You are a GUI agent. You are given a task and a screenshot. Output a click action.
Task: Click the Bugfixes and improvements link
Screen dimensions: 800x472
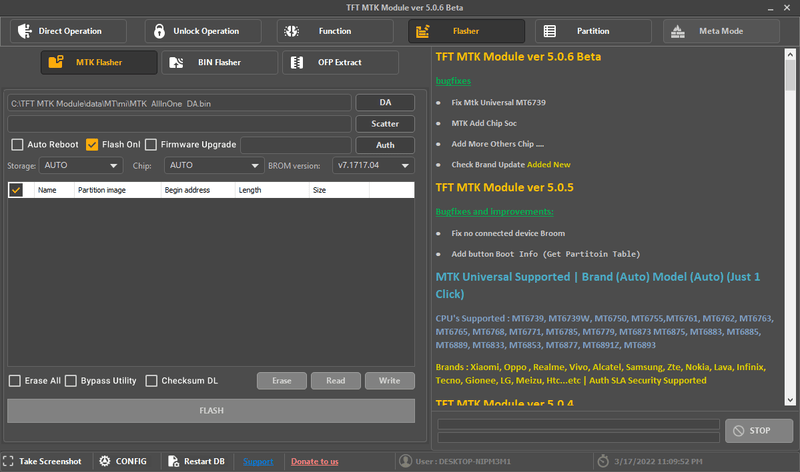tap(494, 211)
